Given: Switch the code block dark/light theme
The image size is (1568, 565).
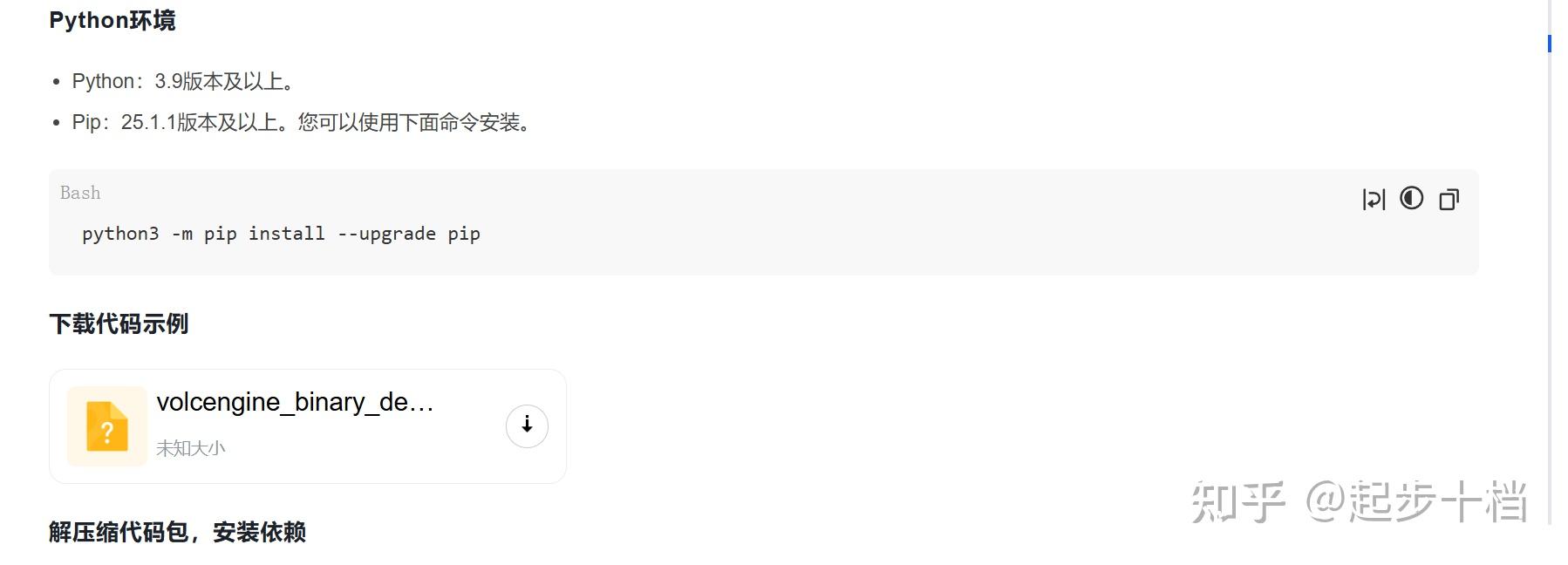Looking at the screenshot, I should coord(1411,199).
